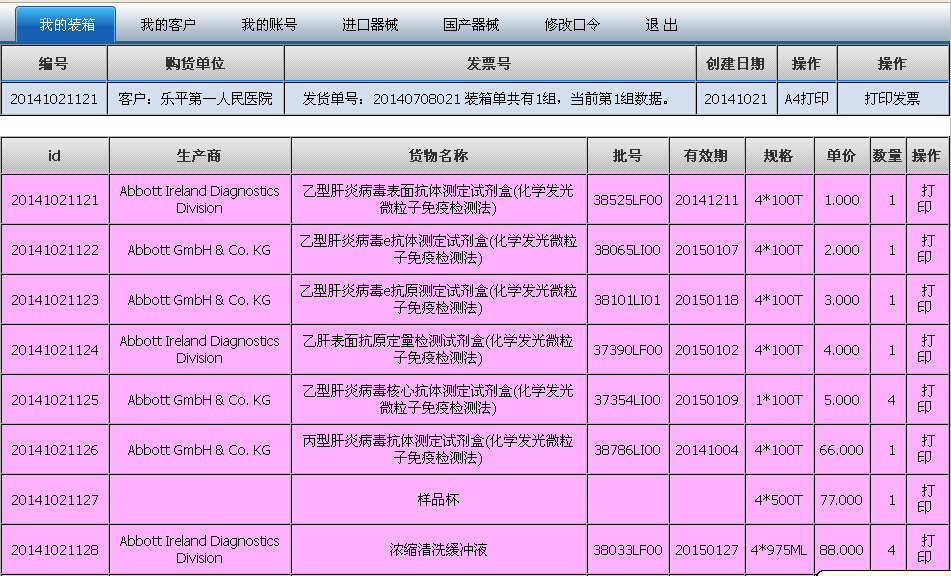Select batch number 37390LF00

pos(628,349)
